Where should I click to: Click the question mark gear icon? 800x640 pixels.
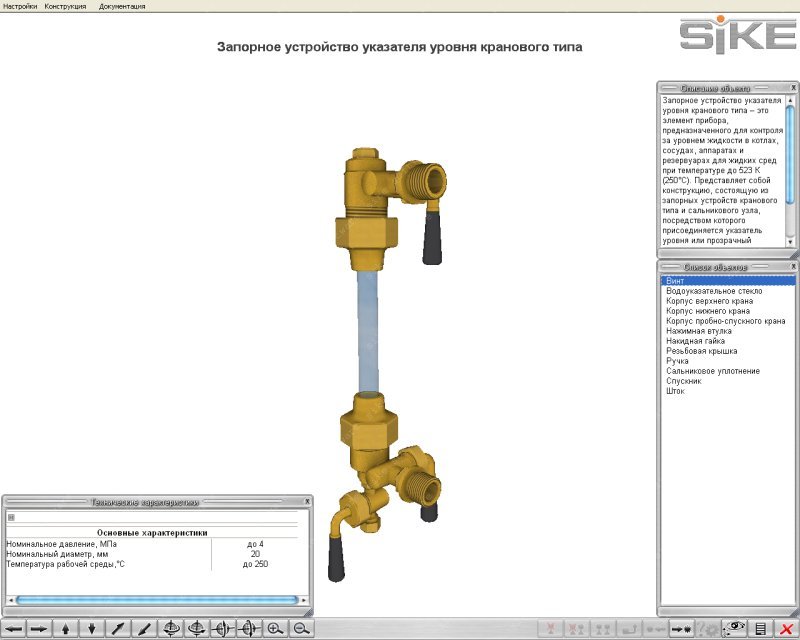click(x=708, y=629)
